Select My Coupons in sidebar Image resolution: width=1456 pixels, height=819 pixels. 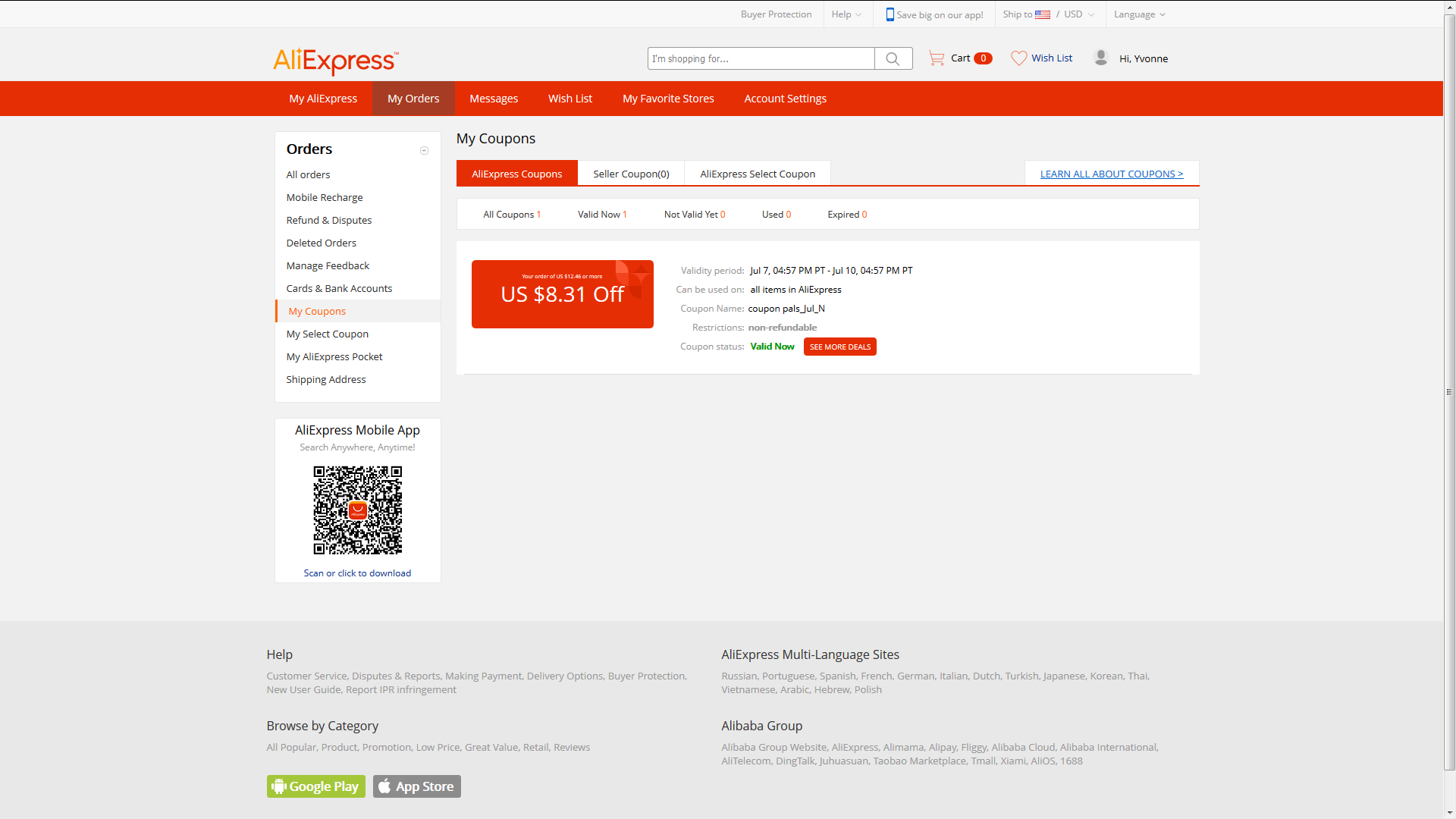317,311
